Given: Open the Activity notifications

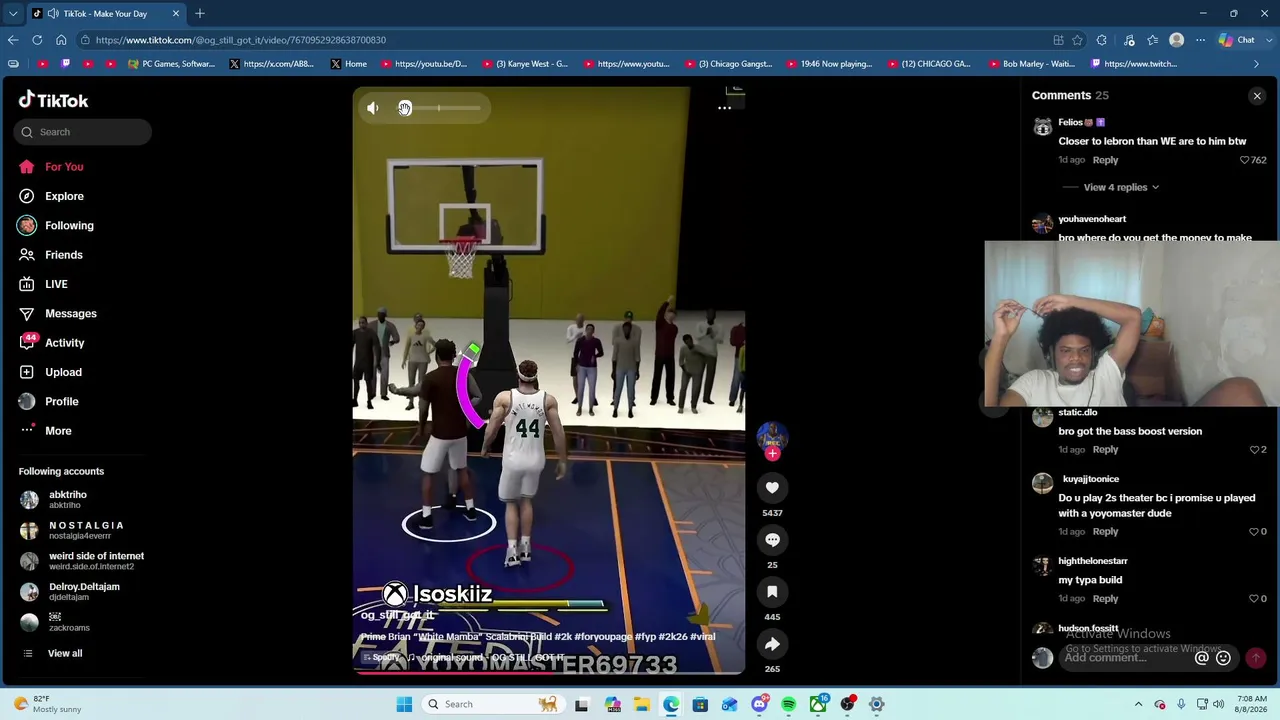Looking at the screenshot, I should [52, 343].
